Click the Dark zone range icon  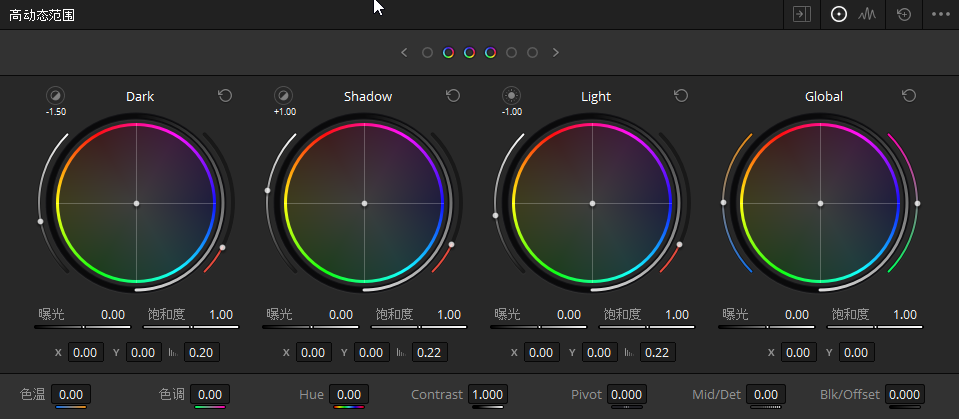pos(55,95)
